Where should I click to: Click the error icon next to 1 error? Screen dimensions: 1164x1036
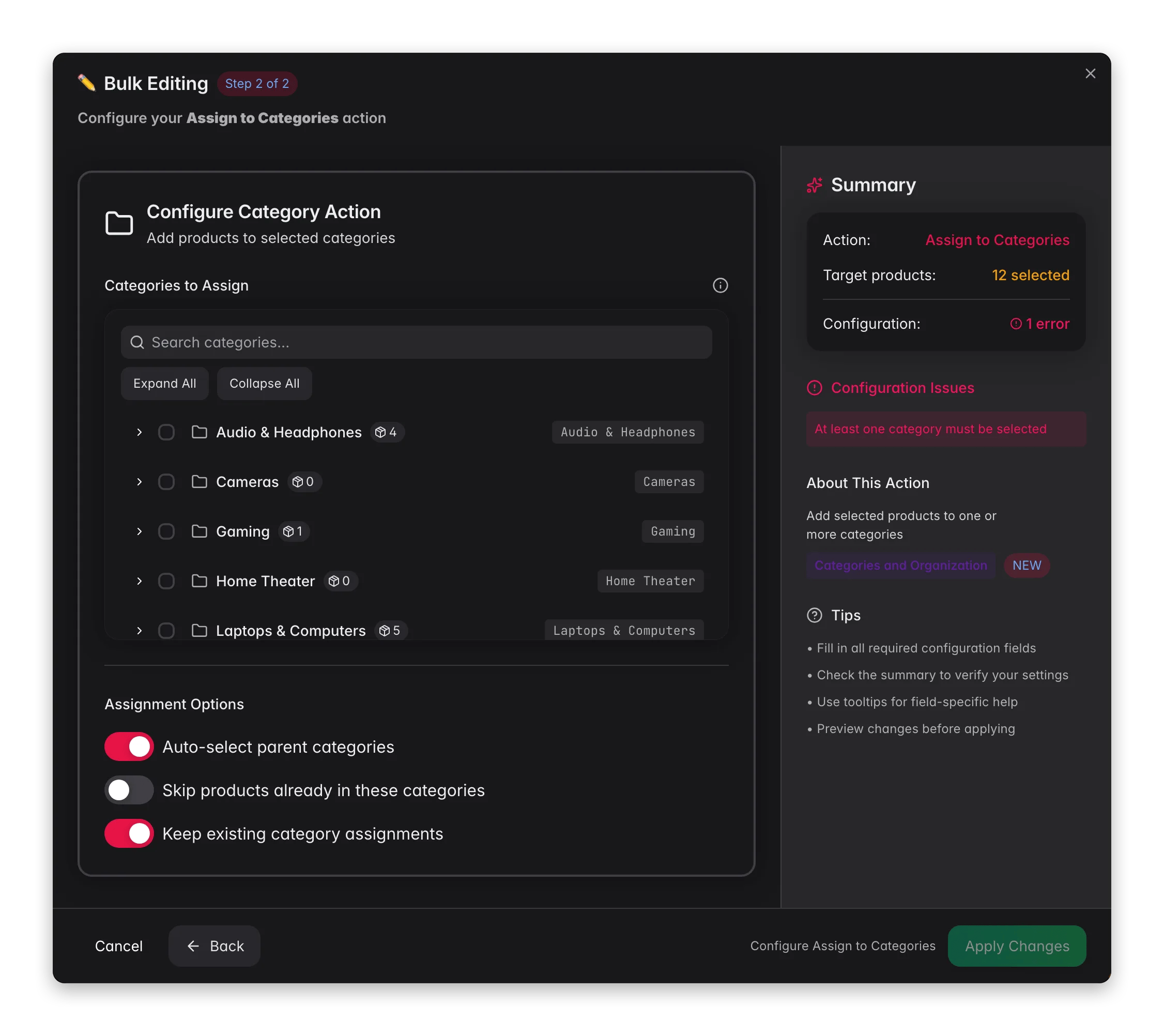point(1016,324)
